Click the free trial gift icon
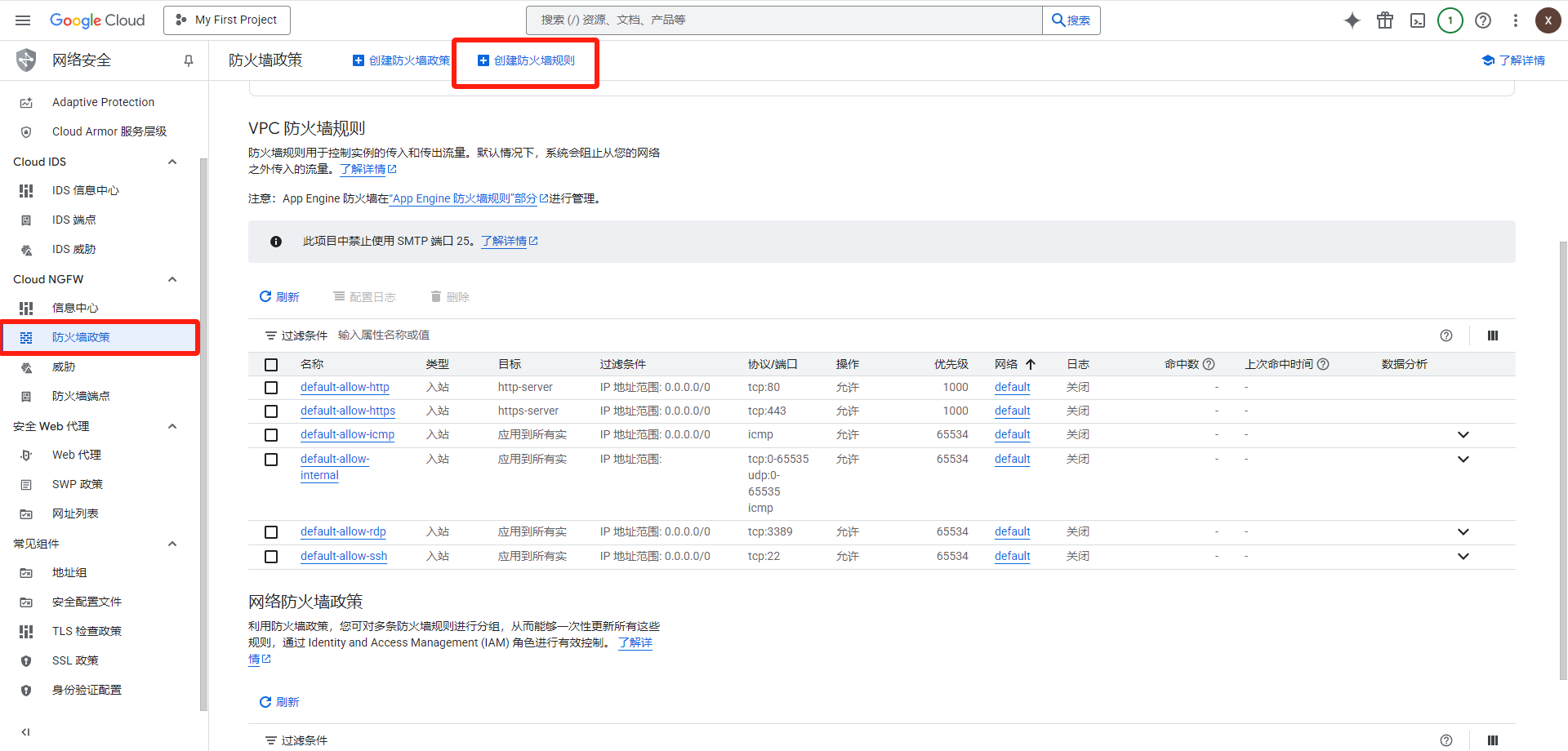The height and width of the screenshot is (751, 1568). pos(1385,20)
